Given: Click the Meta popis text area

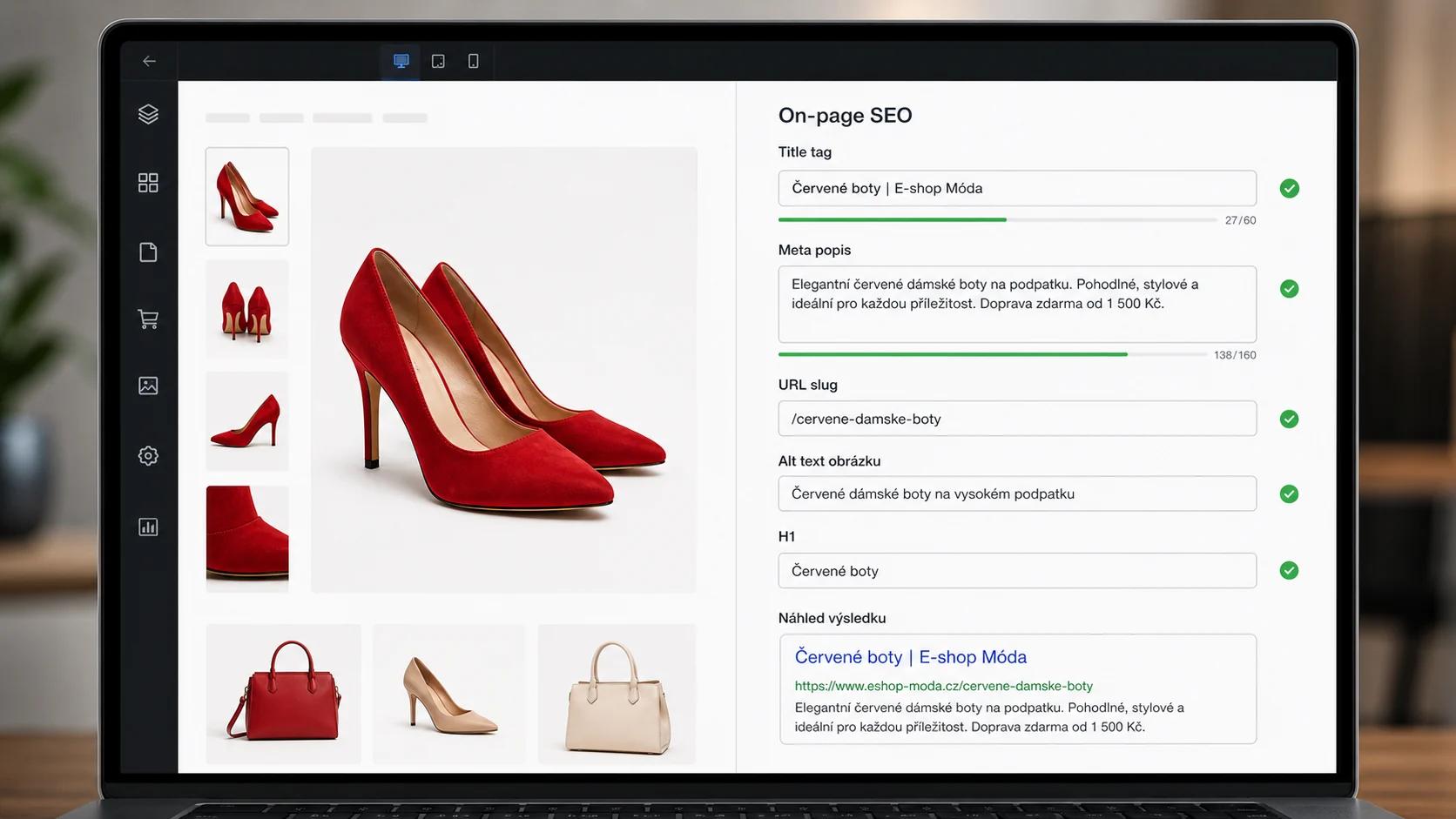Looking at the screenshot, I should coord(1017,304).
